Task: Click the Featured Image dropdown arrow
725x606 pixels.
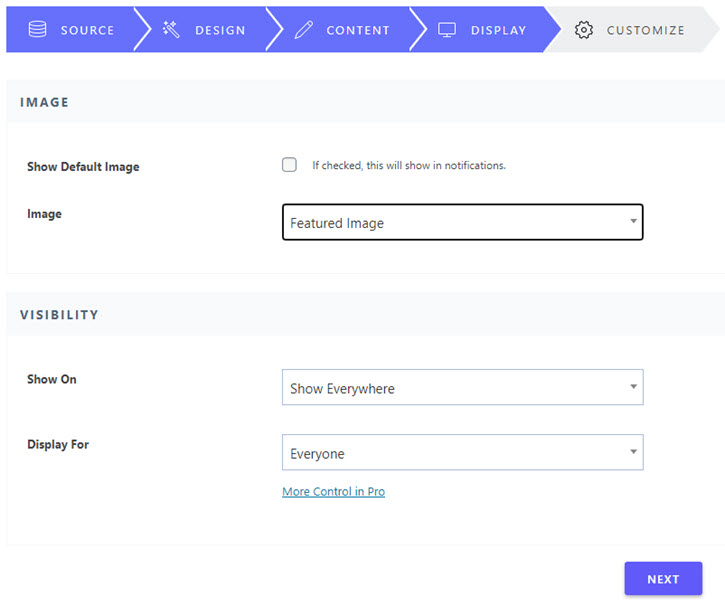Action: point(633,221)
